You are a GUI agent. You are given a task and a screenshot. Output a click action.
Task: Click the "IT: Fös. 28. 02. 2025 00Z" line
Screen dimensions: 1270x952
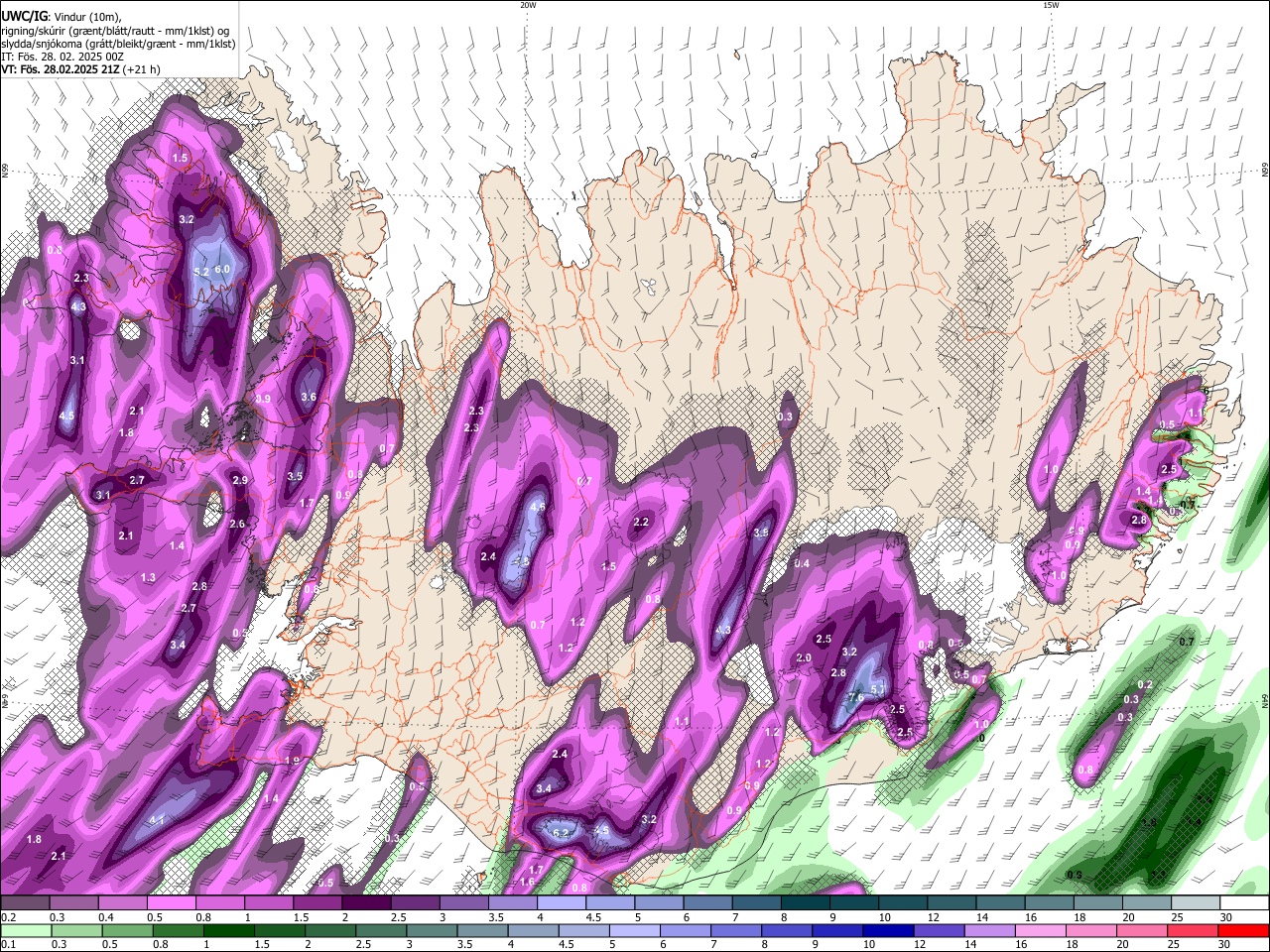pos(63,57)
